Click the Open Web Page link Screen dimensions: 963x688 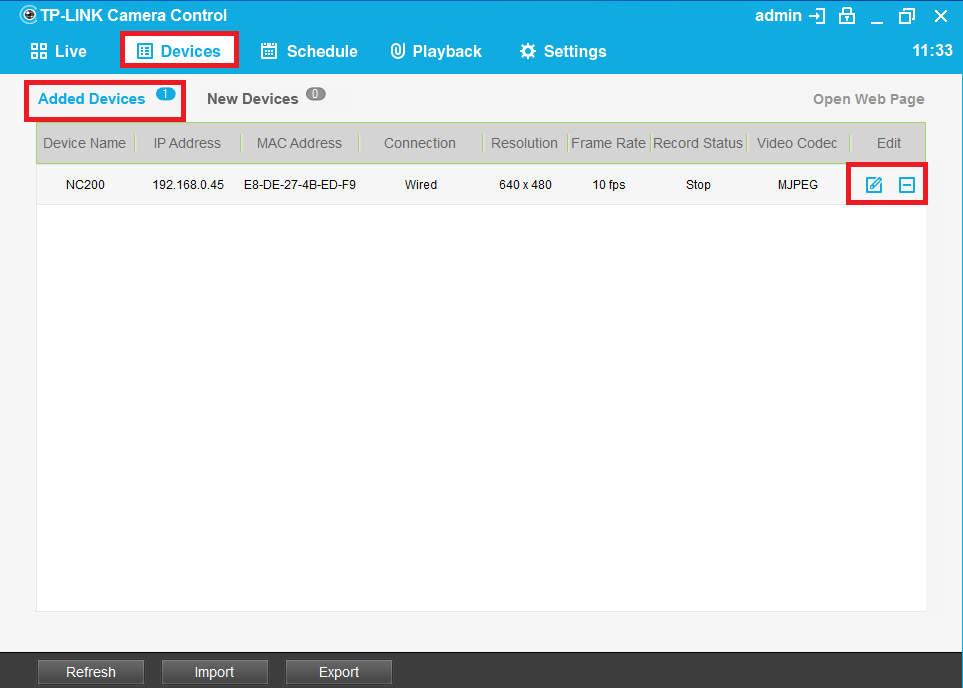coord(868,100)
